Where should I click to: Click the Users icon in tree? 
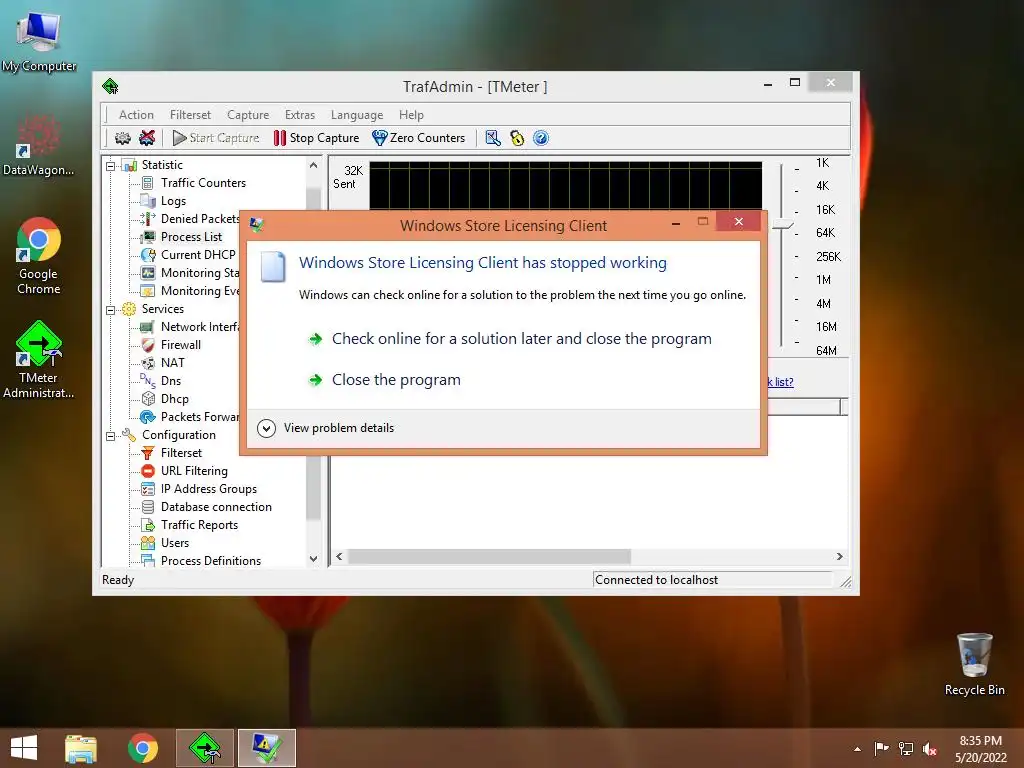148,543
